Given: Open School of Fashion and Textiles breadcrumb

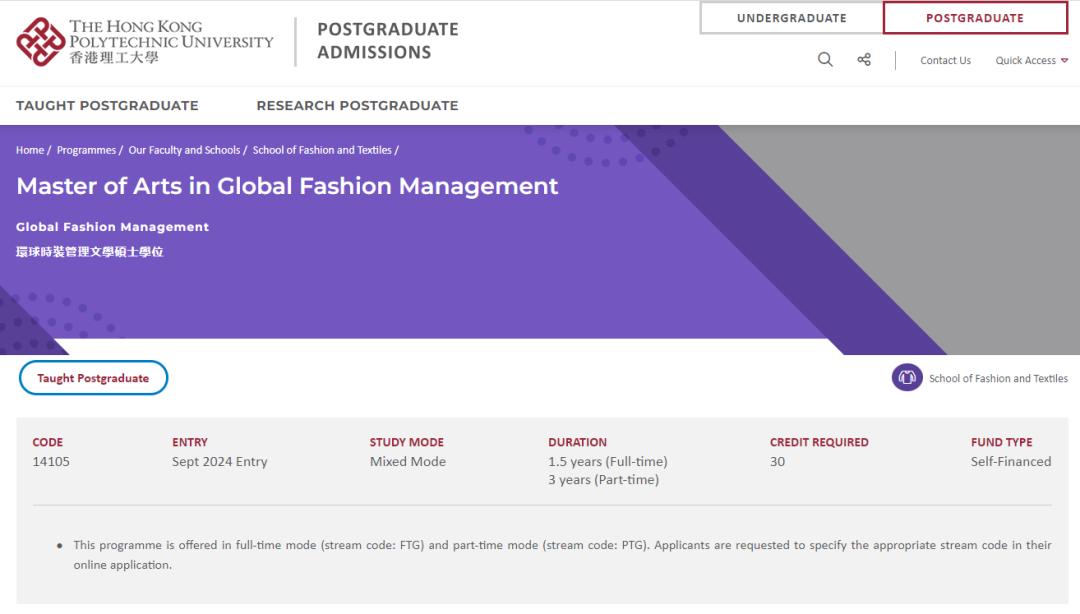Looking at the screenshot, I should [322, 150].
